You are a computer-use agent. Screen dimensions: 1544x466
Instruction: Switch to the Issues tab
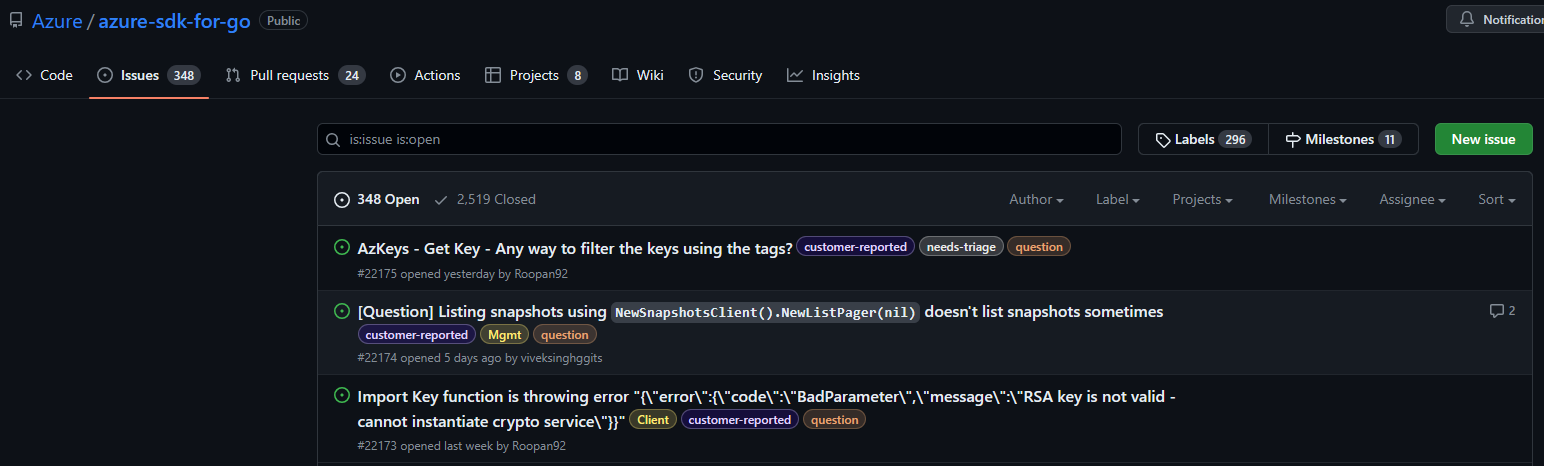[149, 75]
